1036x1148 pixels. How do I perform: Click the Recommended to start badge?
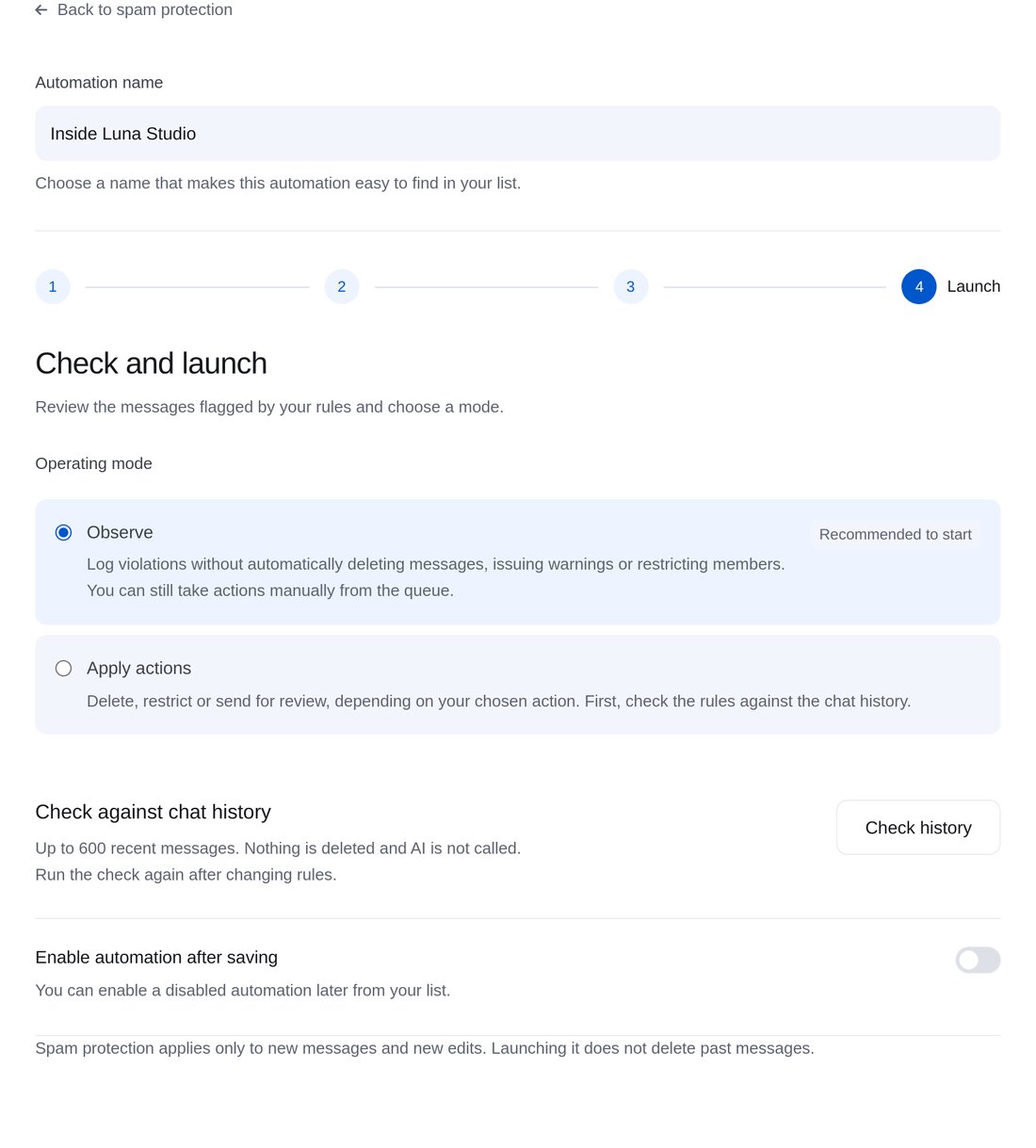tap(896, 535)
